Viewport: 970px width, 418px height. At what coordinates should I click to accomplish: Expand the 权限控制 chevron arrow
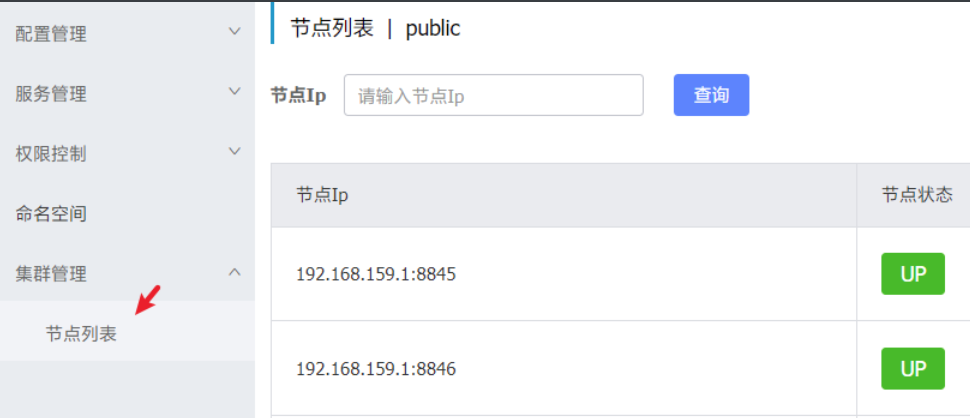click(x=235, y=152)
